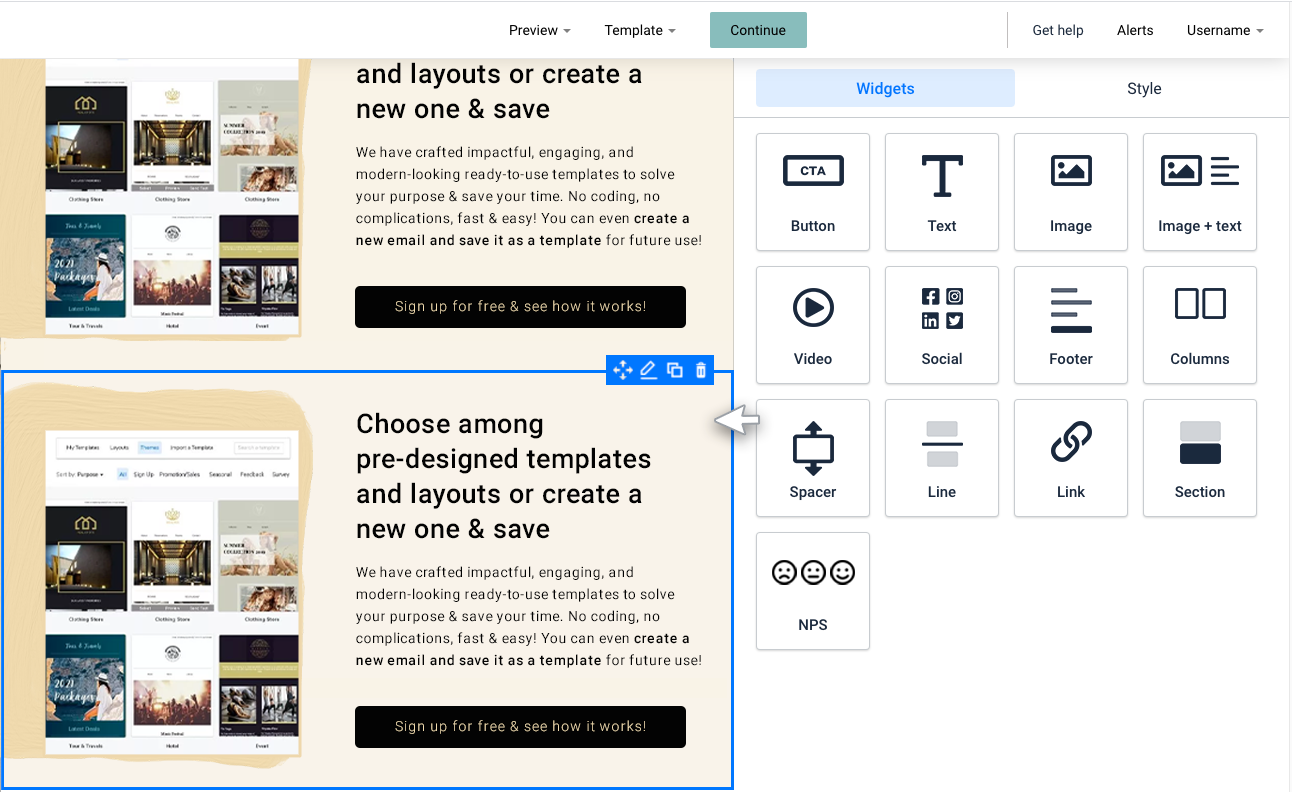
Task: Add a Text widget
Action: pos(942,192)
